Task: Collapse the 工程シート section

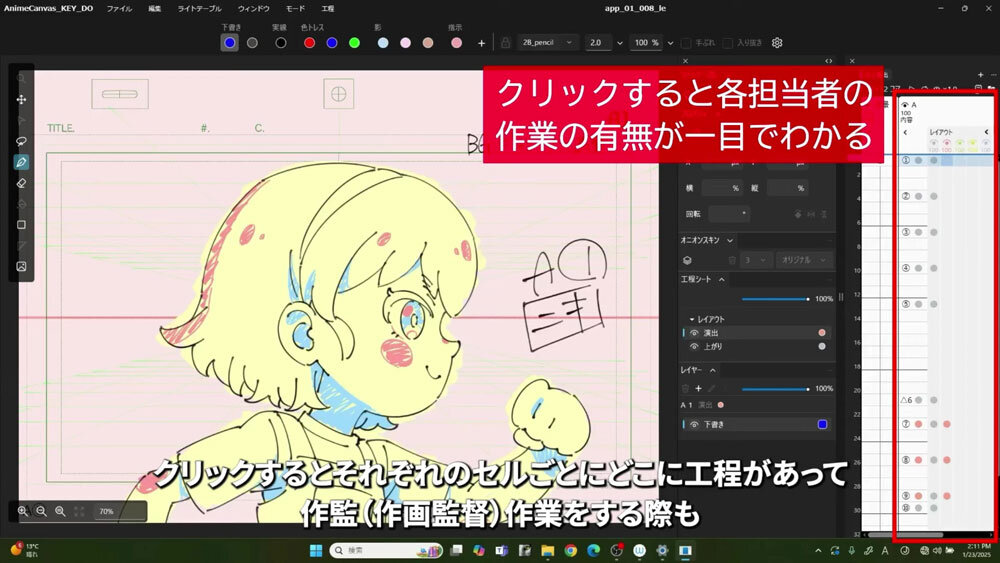Action: tap(721, 279)
